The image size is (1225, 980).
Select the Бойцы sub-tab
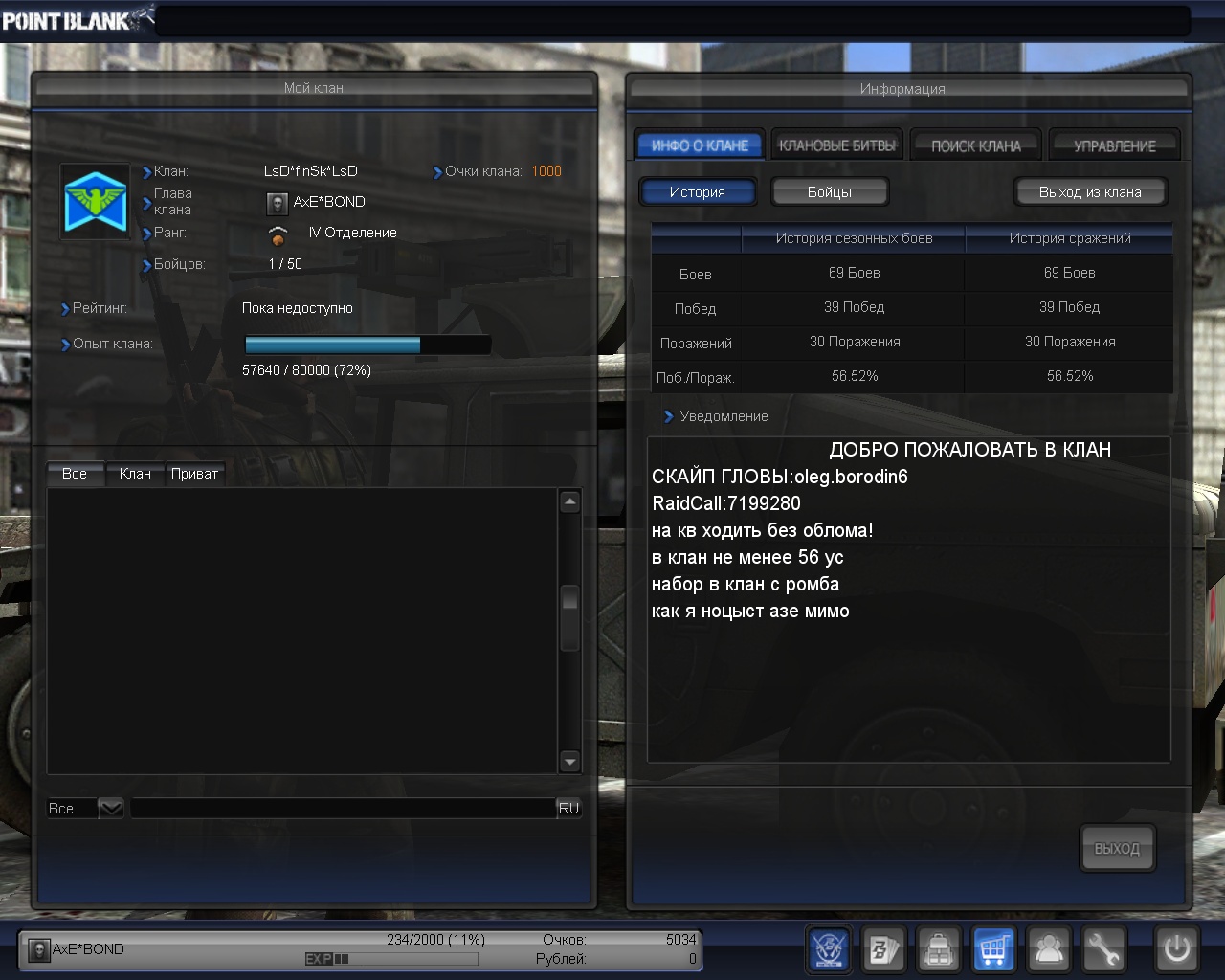(x=830, y=192)
